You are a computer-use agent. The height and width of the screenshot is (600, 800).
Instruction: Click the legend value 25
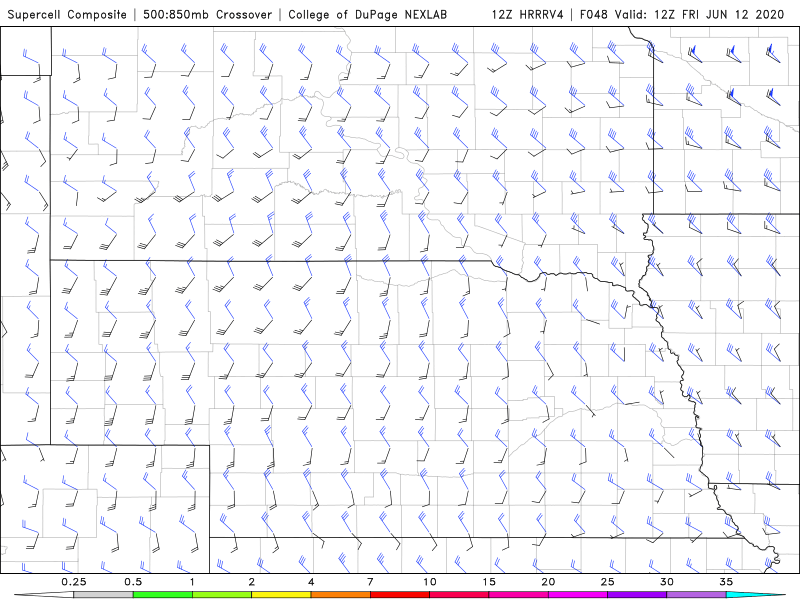tap(607, 582)
